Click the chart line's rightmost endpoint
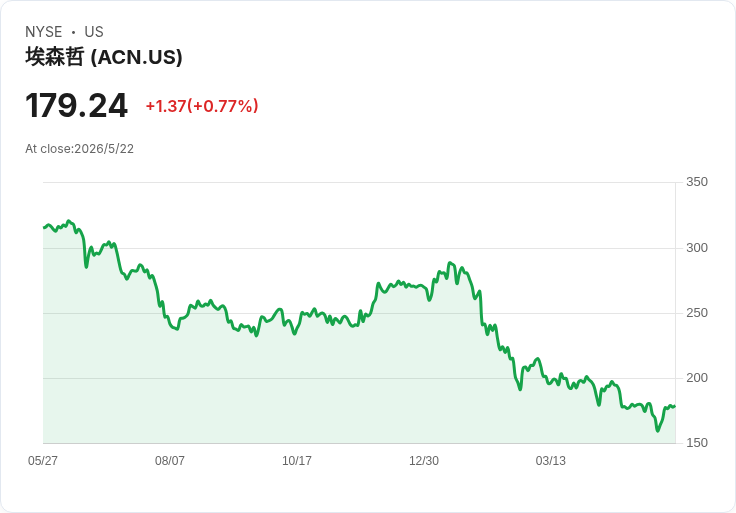 (x=675, y=406)
